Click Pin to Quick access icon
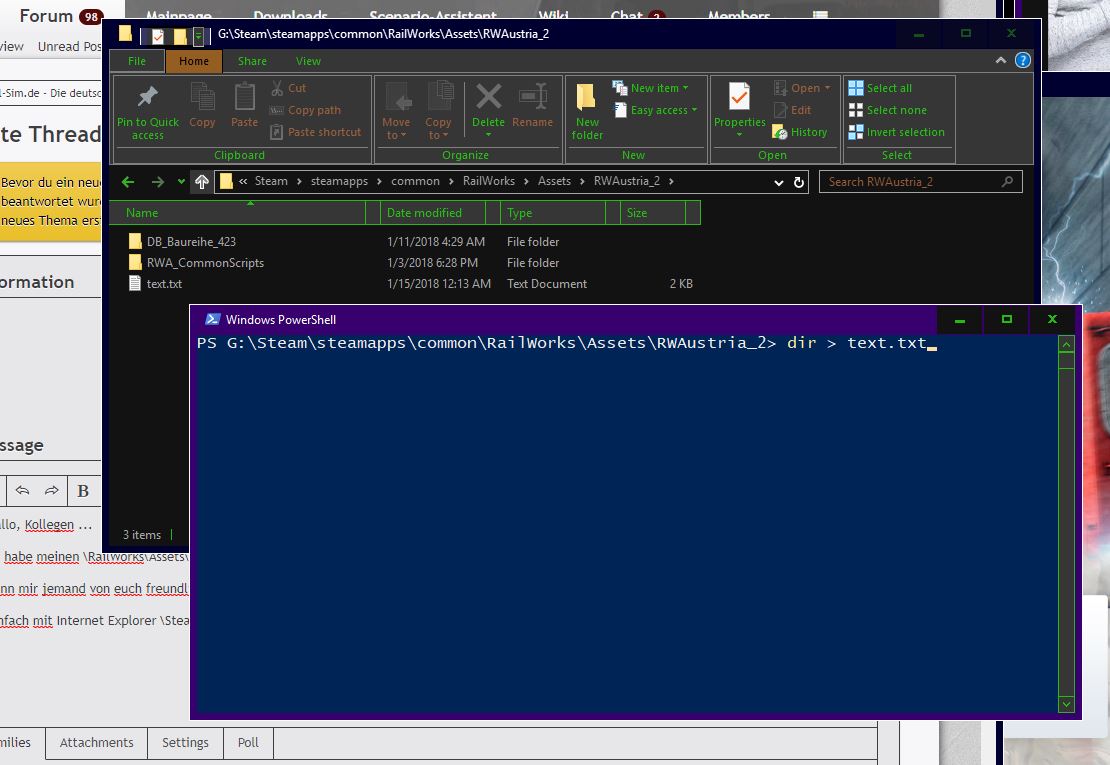The width and height of the screenshot is (1110, 765). [147, 97]
